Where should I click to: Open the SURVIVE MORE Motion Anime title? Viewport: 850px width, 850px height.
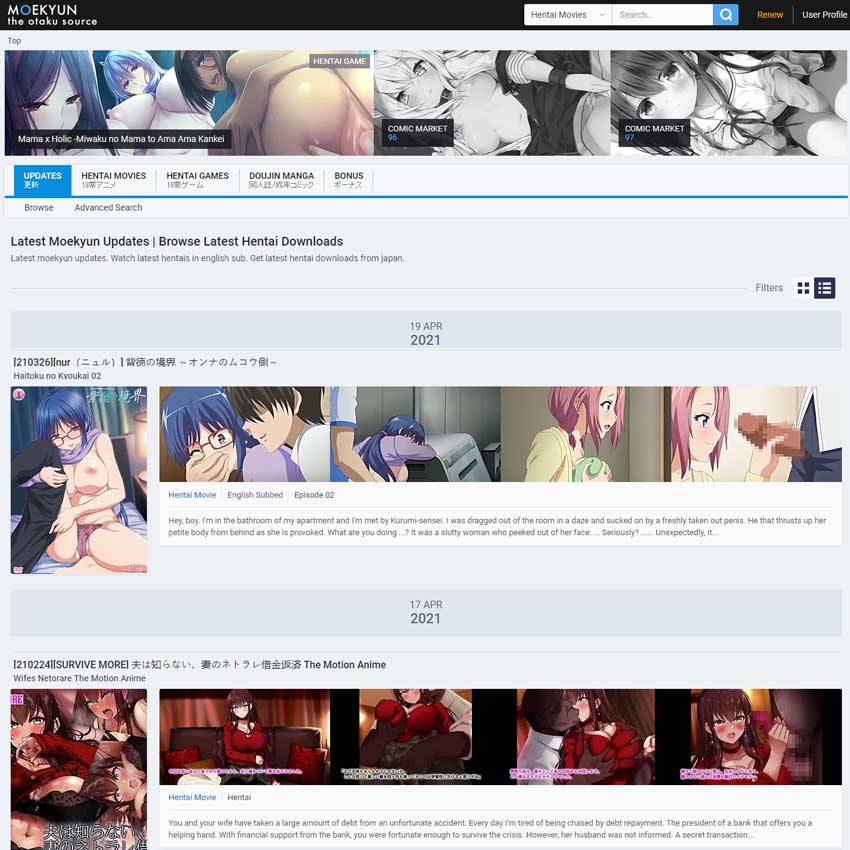(199, 665)
